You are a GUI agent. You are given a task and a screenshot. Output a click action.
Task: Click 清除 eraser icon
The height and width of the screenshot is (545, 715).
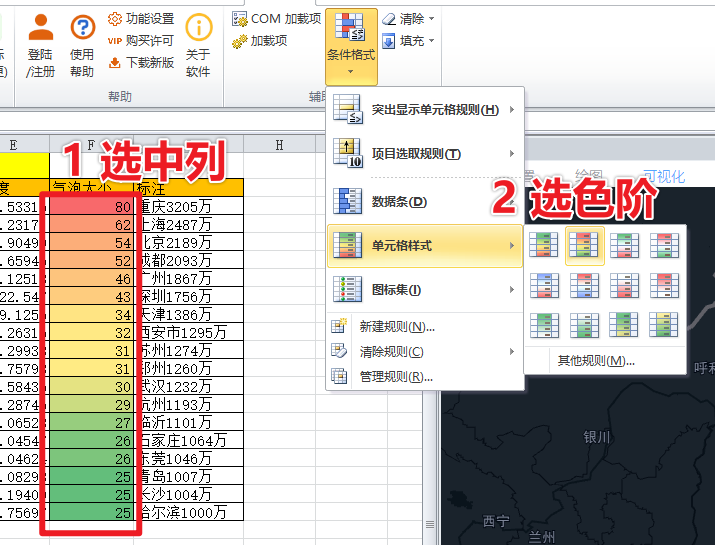[x=389, y=19]
